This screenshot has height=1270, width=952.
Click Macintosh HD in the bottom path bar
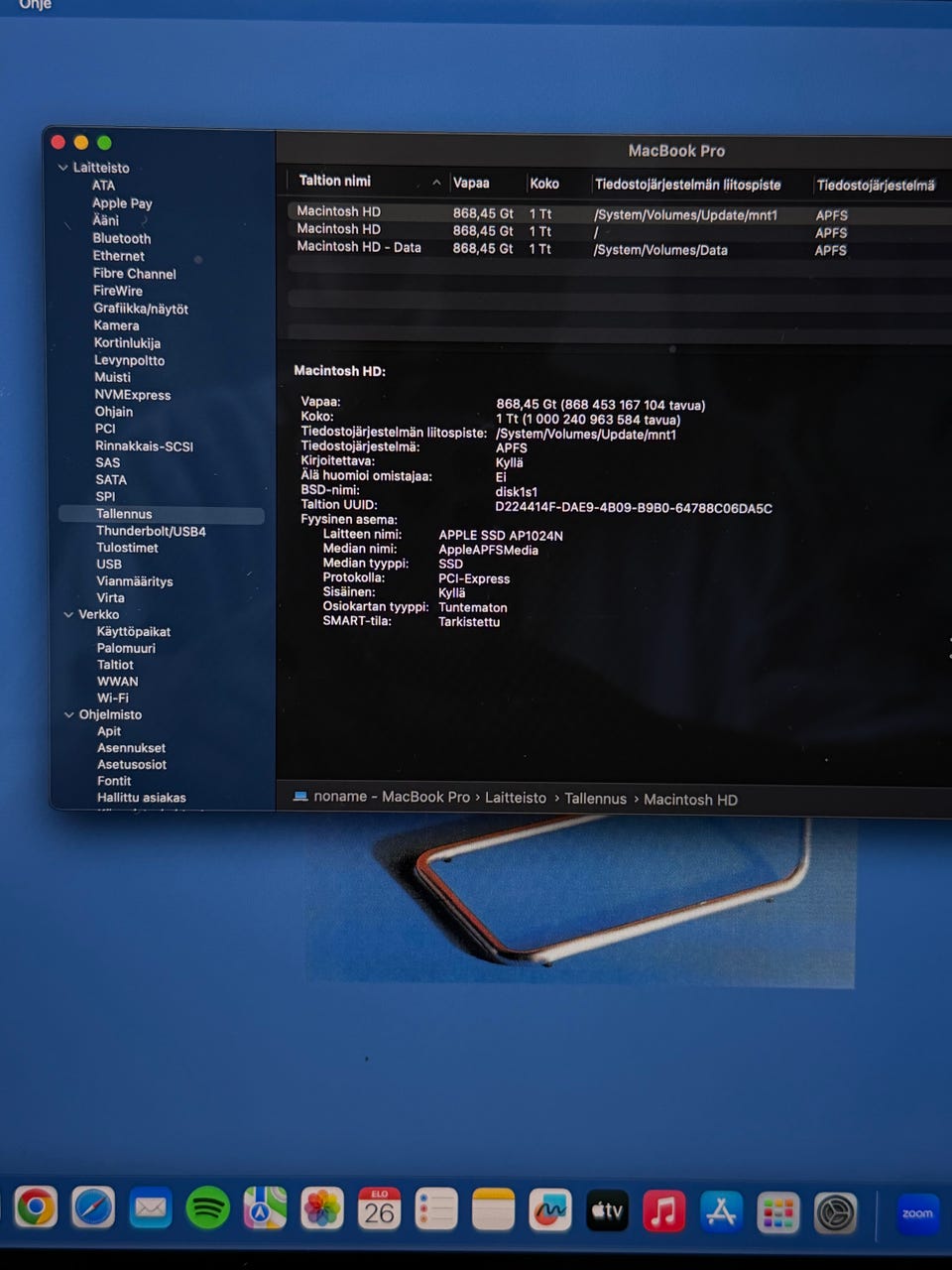click(x=690, y=800)
